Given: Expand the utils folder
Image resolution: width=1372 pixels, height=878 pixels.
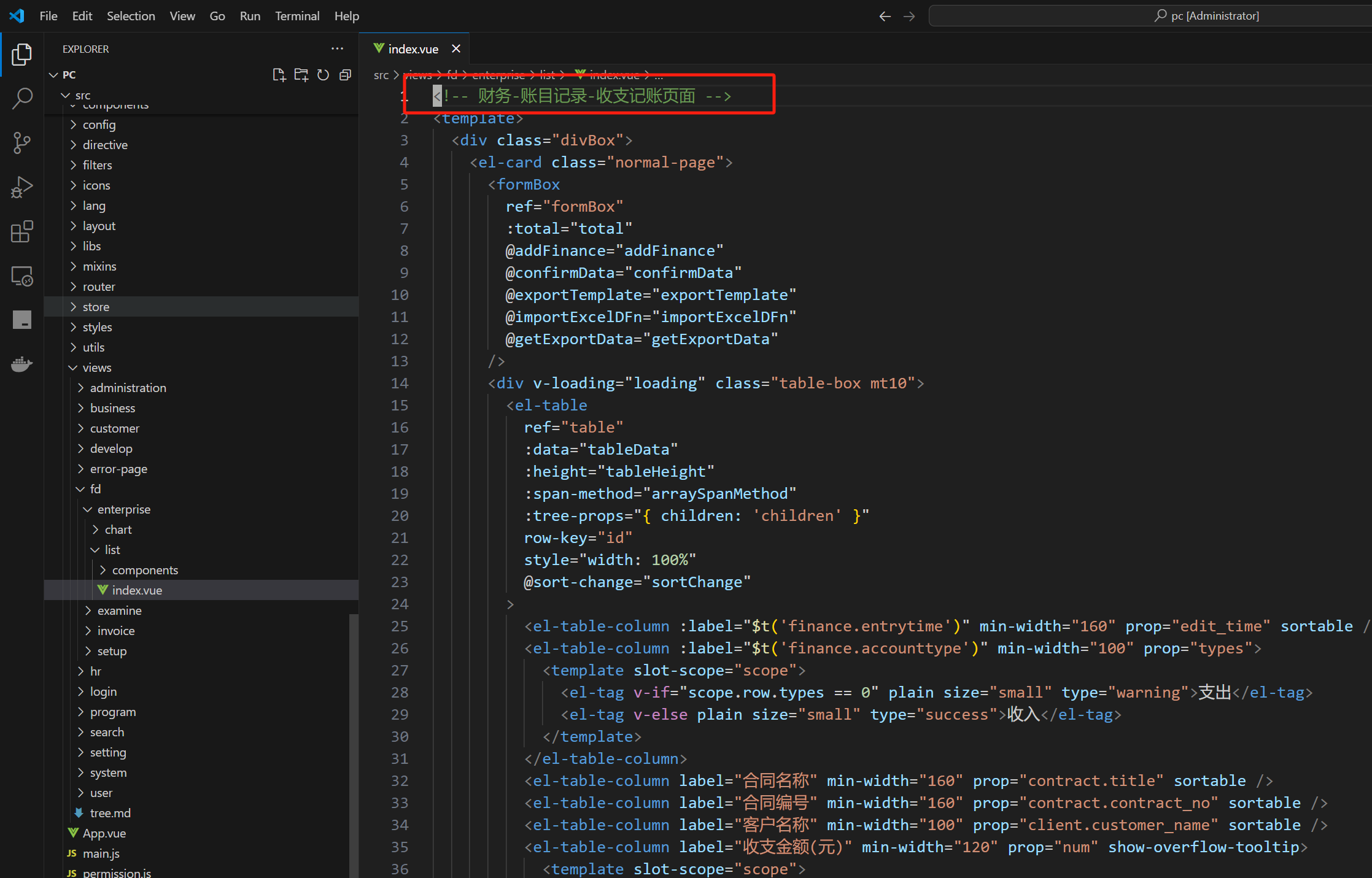Looking at the screenshot, I should click(201, 347).
